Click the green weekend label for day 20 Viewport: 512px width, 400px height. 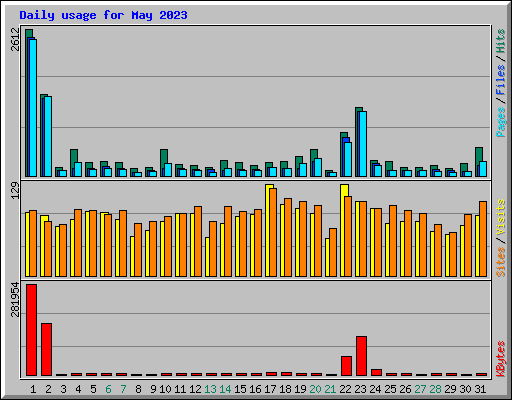[315, 389]
